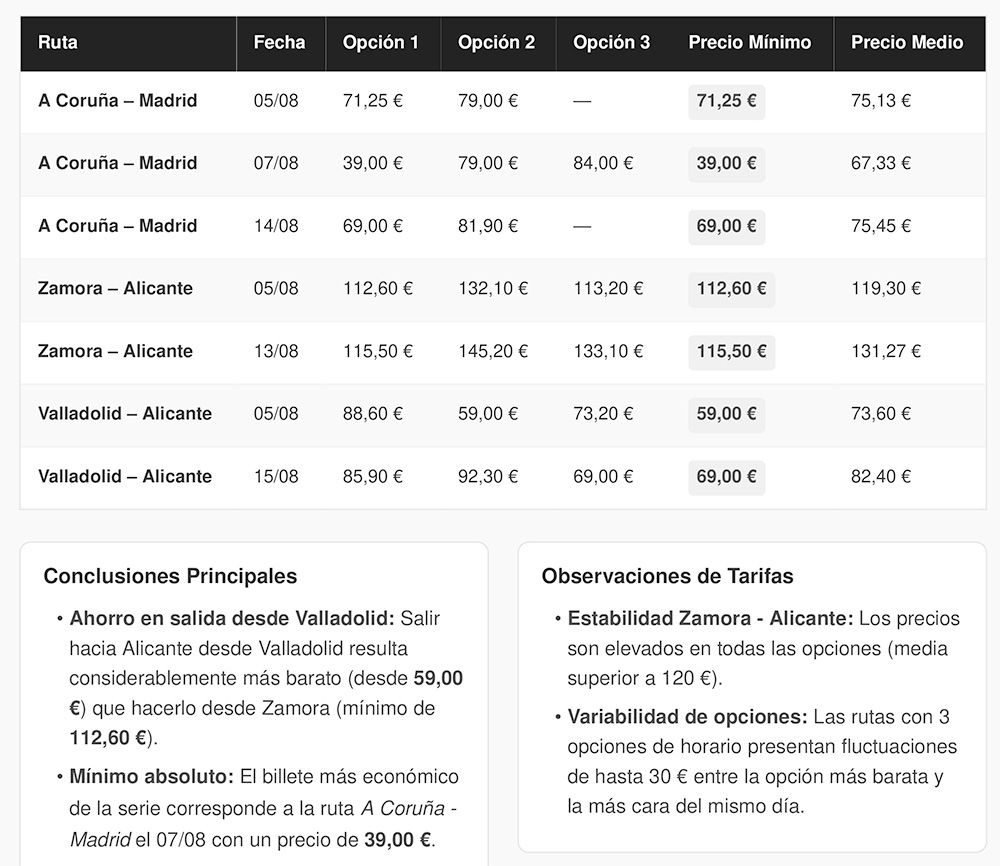Screen dimensions: 1000x866
Task: Click the 71,25 € minimum price badge
Action: (726, 101)
